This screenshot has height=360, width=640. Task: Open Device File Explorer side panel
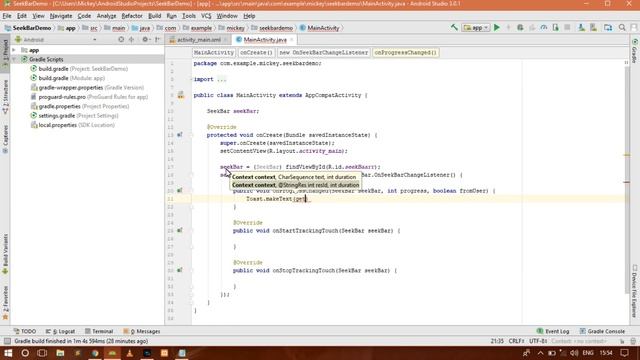(x=635, y=291)
